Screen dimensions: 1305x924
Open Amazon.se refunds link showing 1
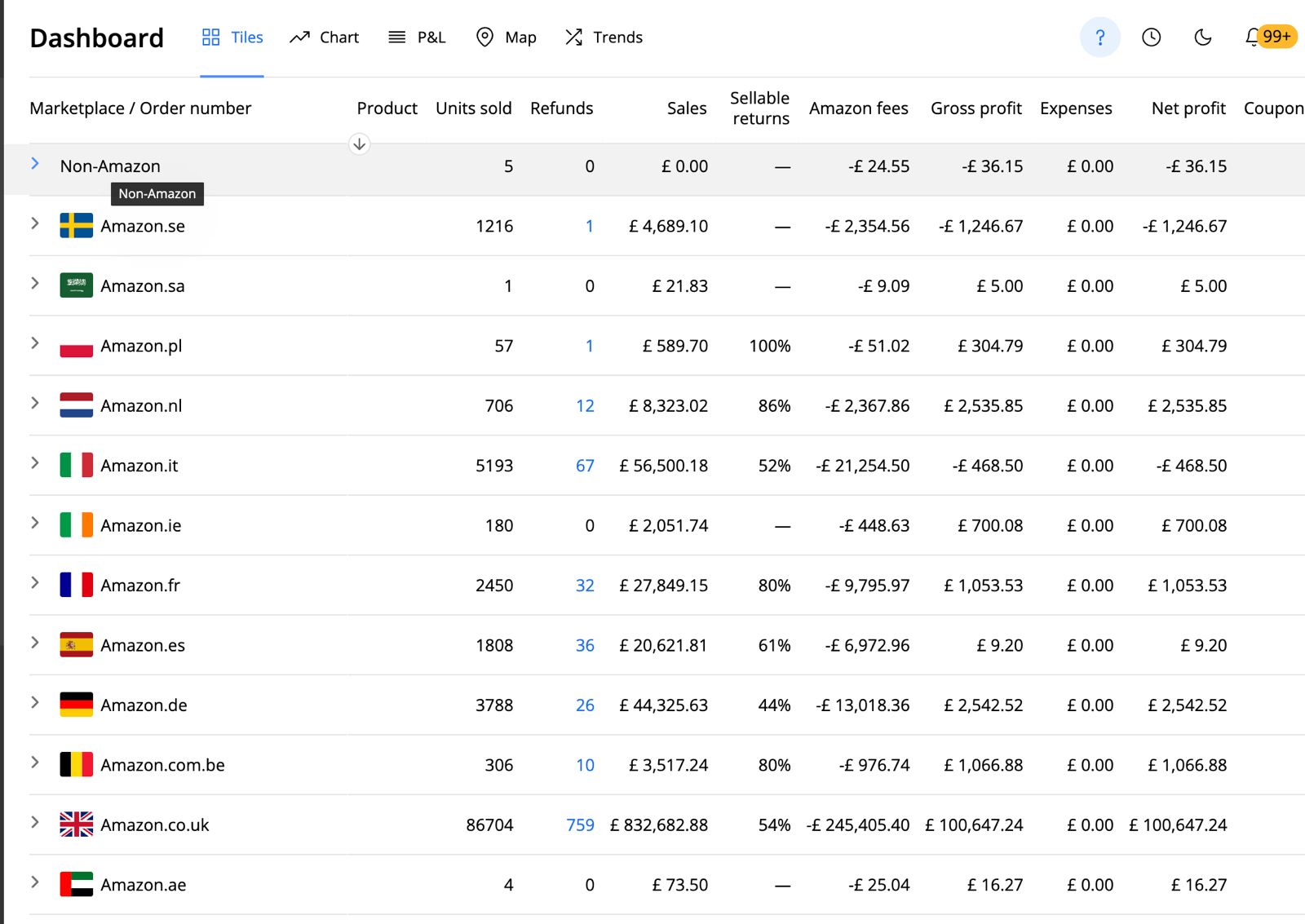click(589, 226)
